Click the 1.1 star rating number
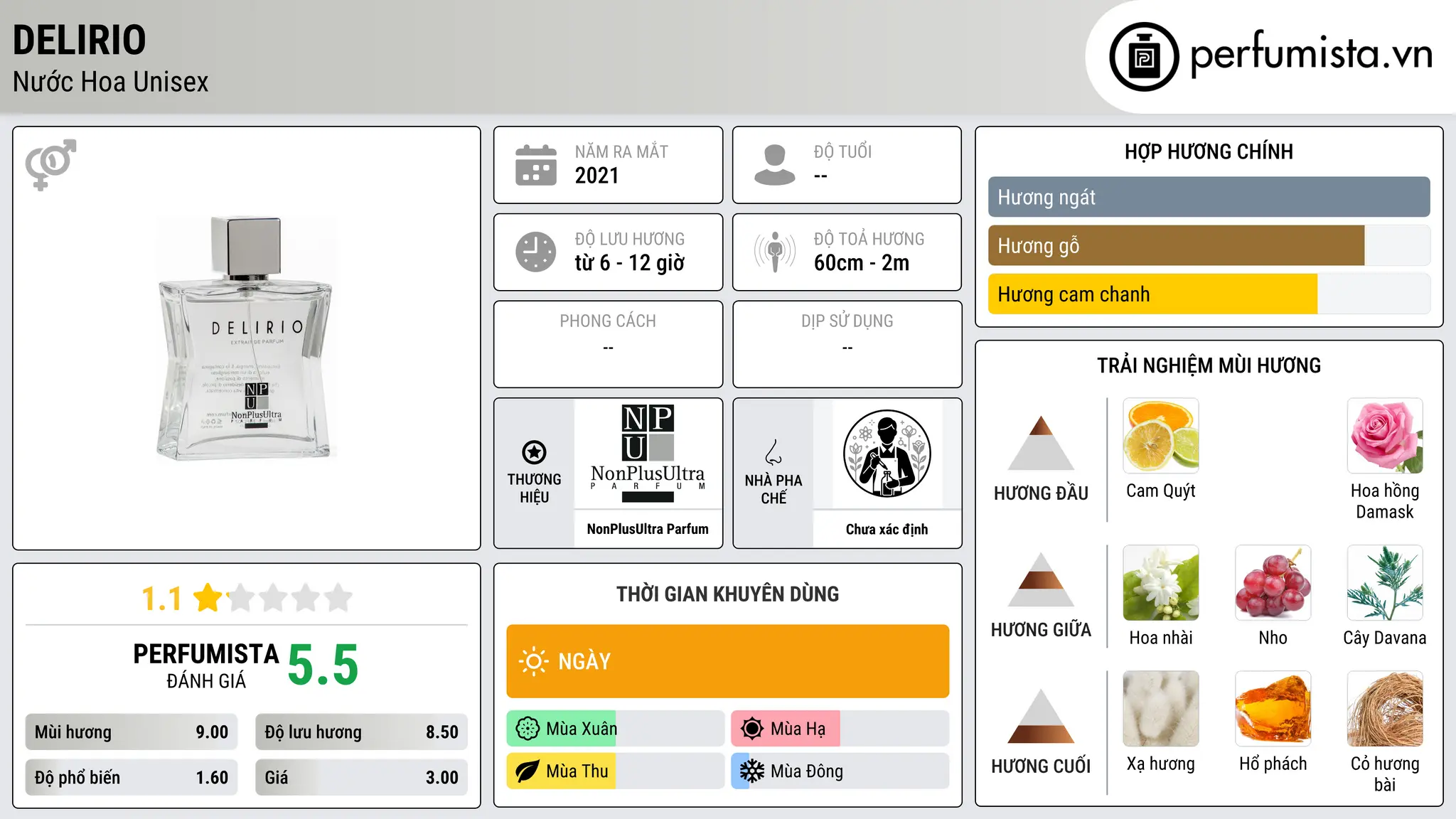Screen dimensions: 1456x819 [161, 599]
